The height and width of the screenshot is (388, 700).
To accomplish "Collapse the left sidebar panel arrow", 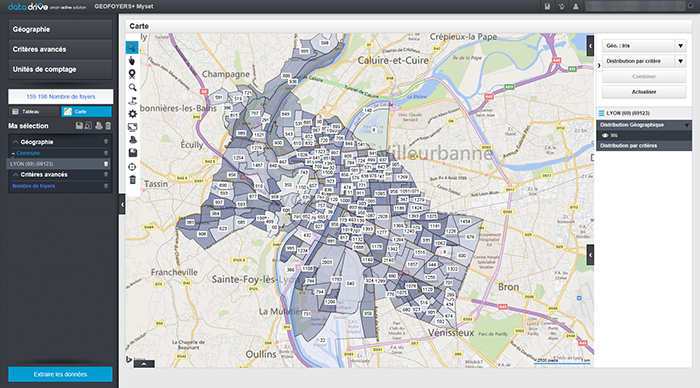I will 122,204.
